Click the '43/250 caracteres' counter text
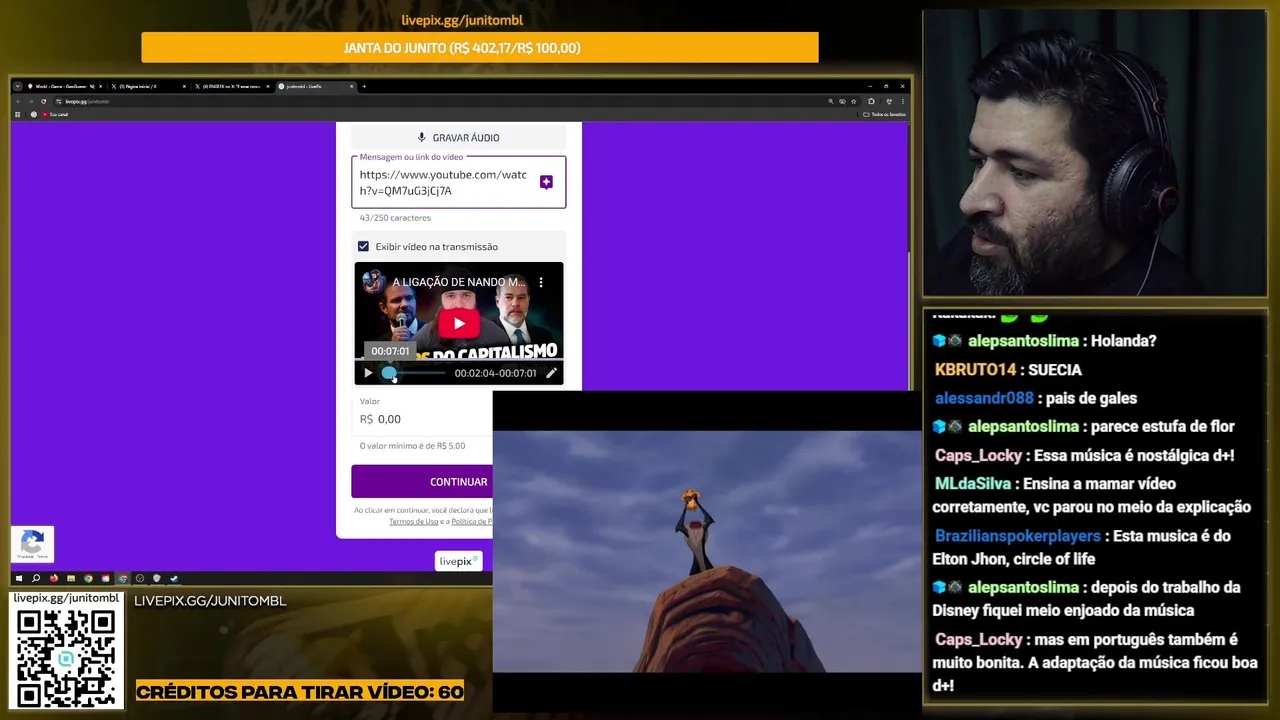 [x=395, y=218]
